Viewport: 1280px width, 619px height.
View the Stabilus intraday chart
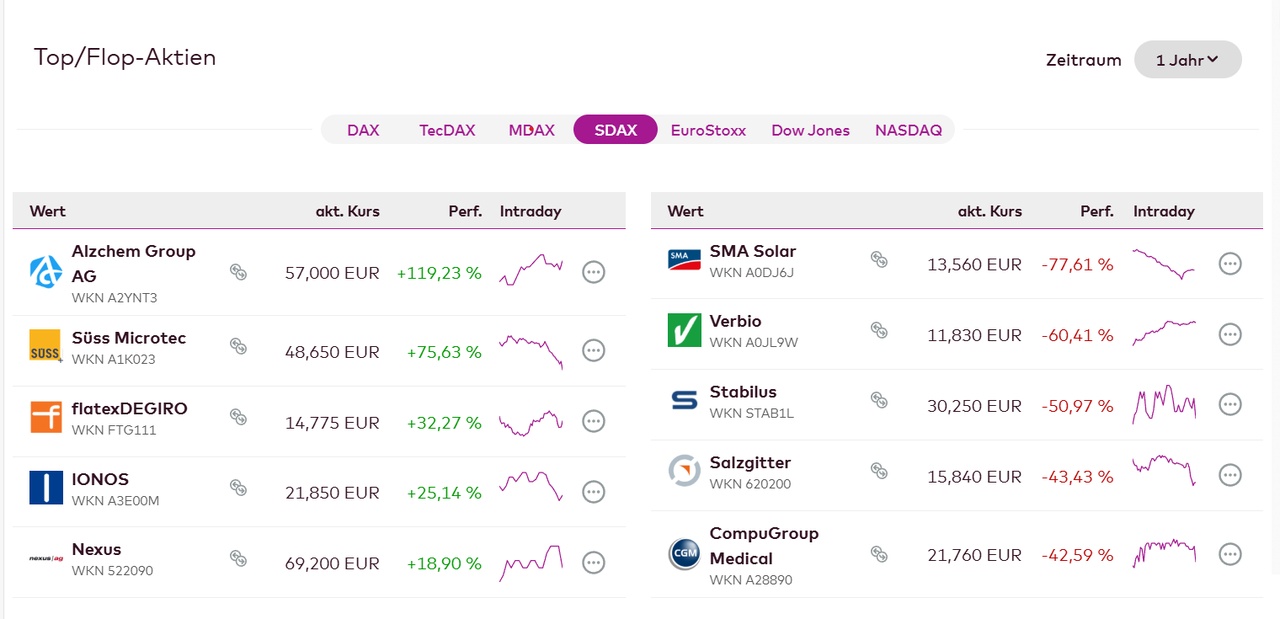1164,404
